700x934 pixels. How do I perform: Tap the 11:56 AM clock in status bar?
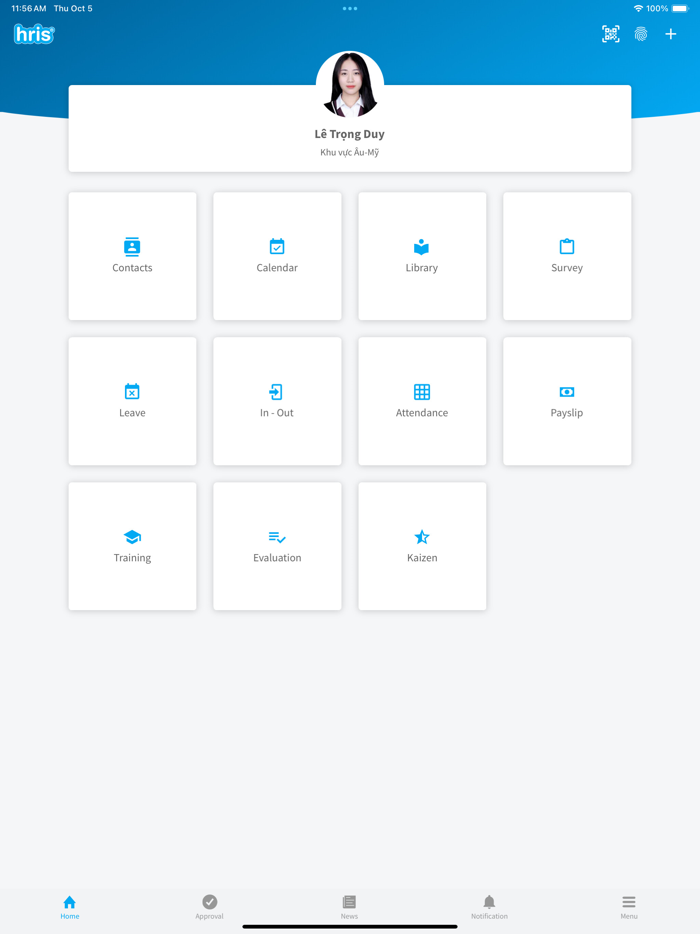[29, 8]
